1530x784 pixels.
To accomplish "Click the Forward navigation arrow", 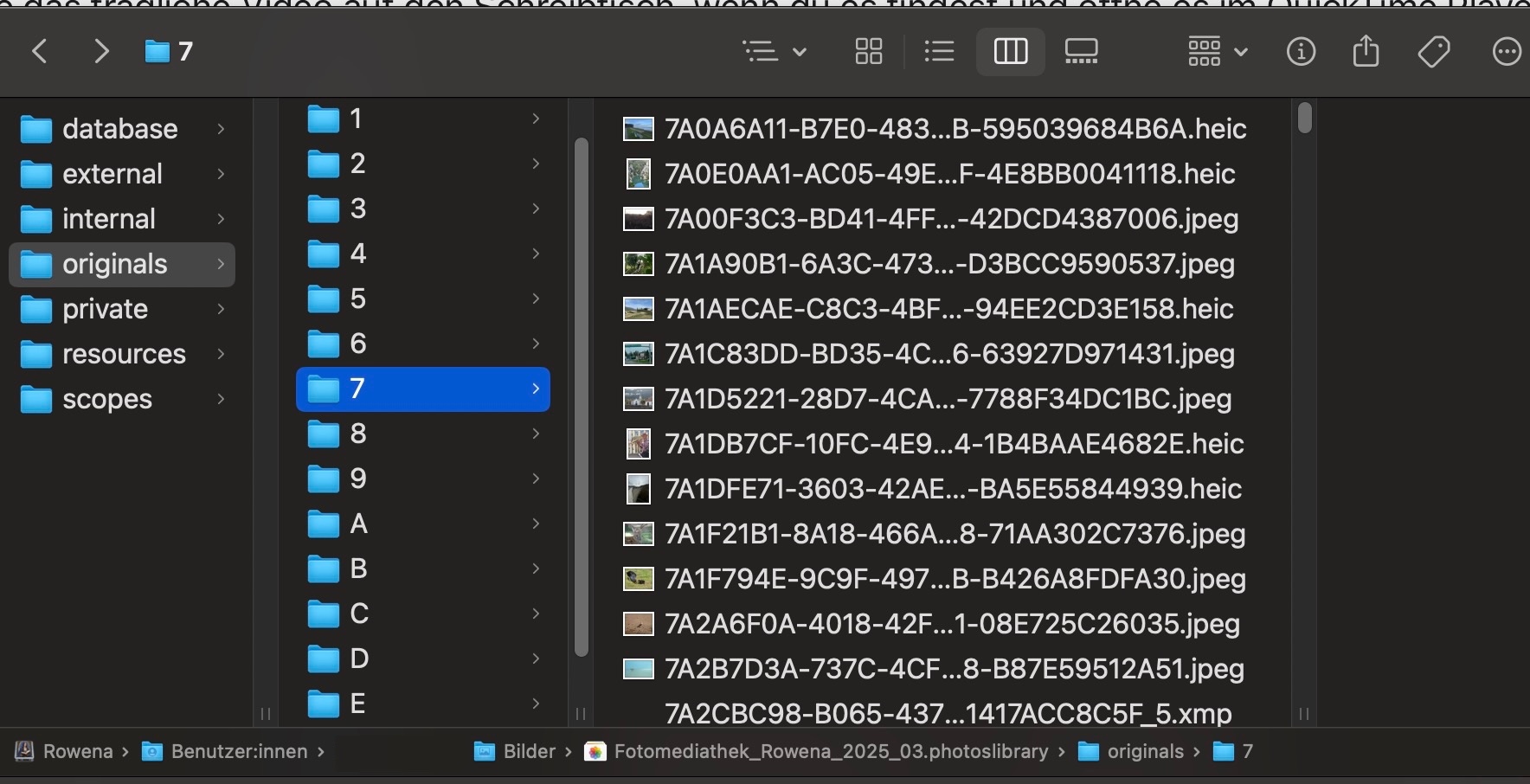I will pos(101,52).
